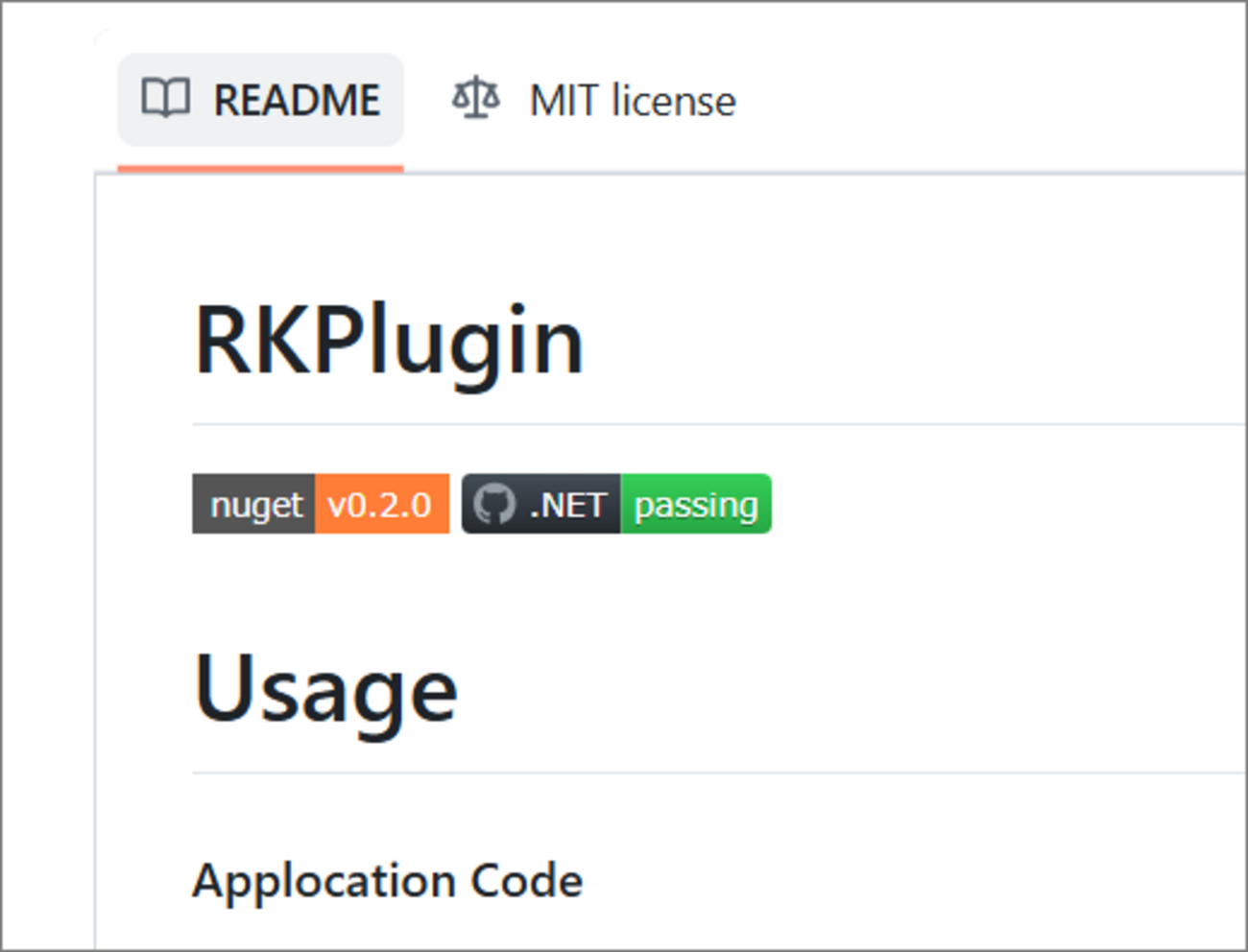Click the orange v0.2.0 version badge

(x=382, y=503)
